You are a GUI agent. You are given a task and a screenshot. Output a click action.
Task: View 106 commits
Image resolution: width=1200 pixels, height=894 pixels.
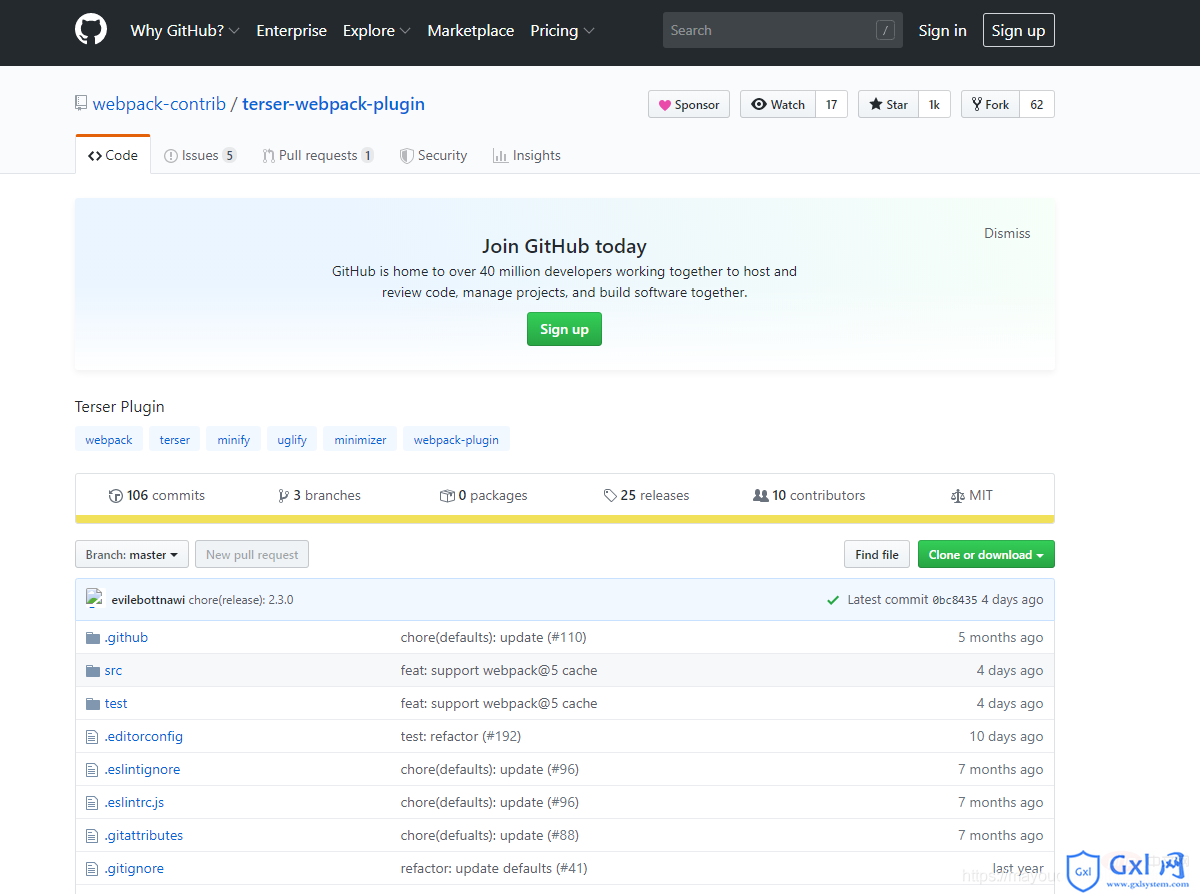point(157,495)
